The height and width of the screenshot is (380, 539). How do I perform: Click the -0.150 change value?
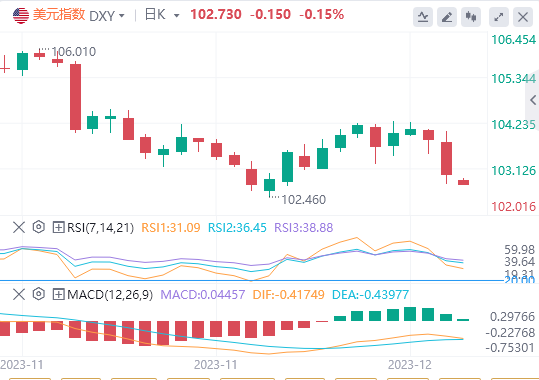point(270,14)
